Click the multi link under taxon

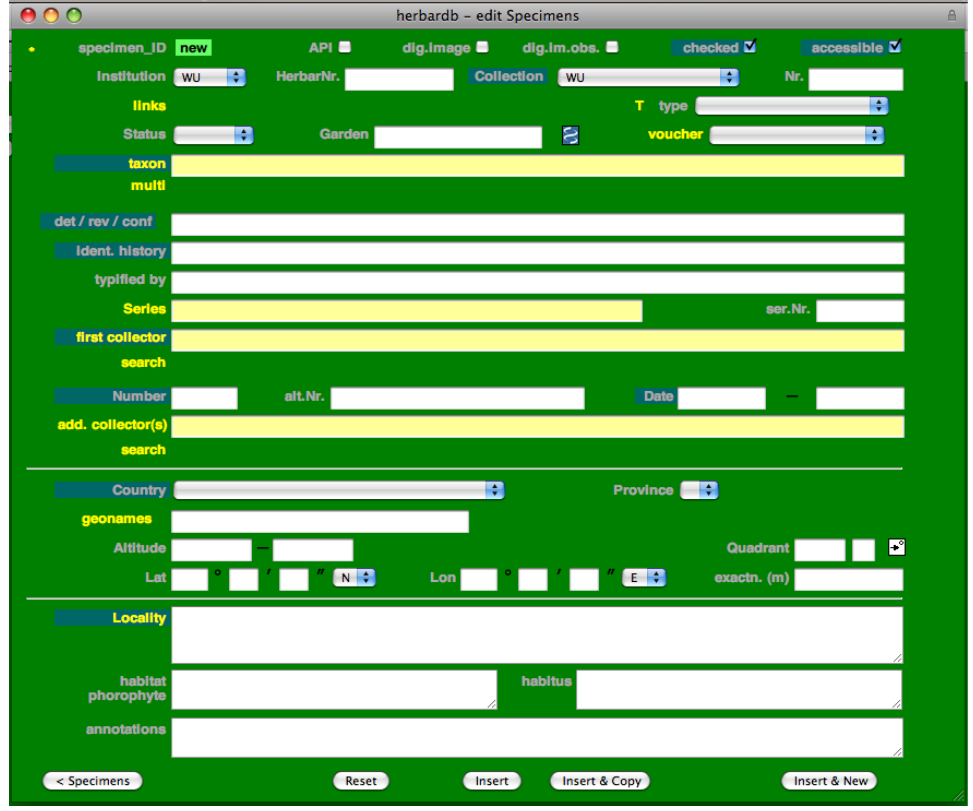pos(148,186)
